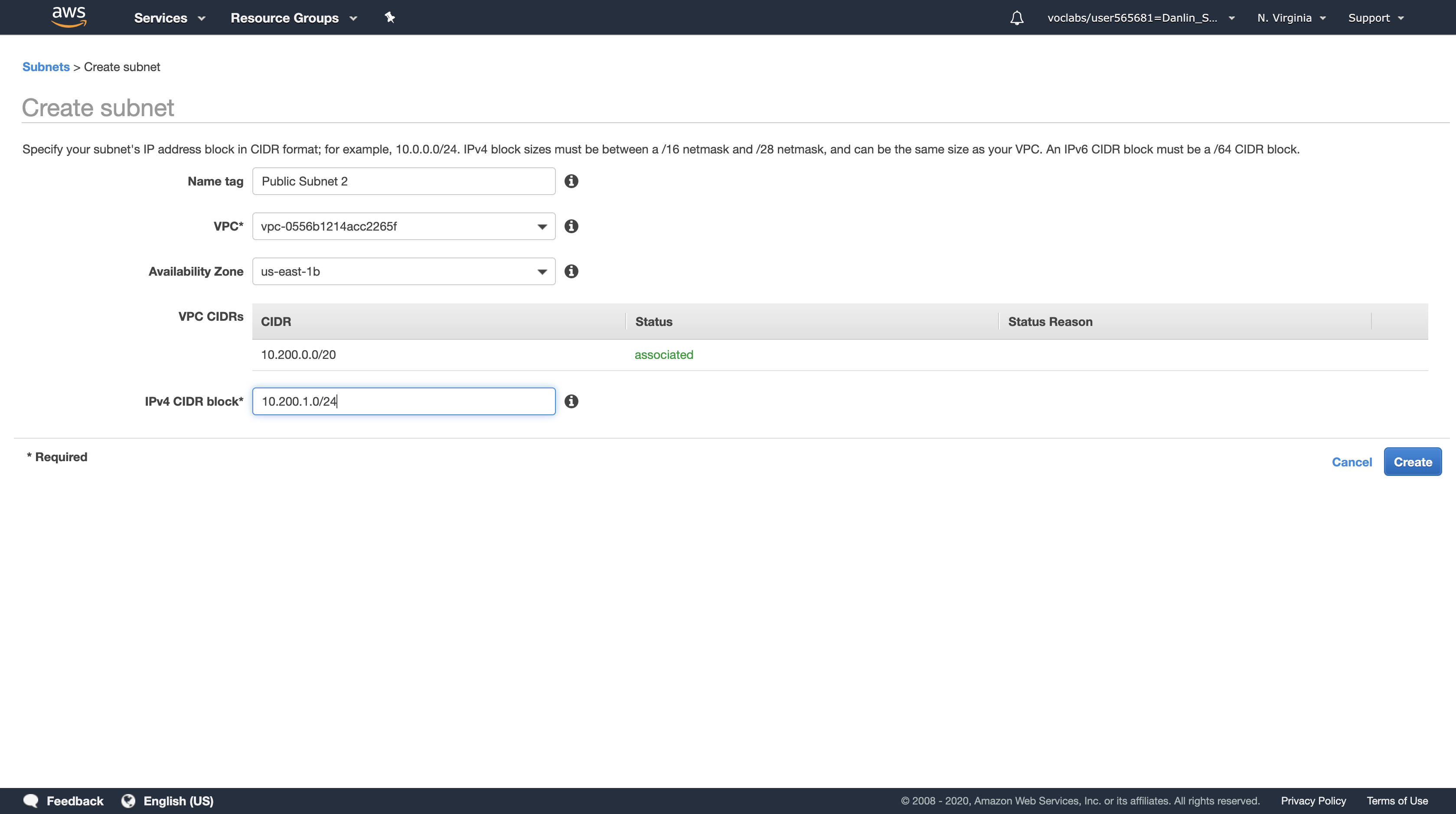Open the Resource Groups menu
Screen dimensions: 1456x814
point(294,18)
